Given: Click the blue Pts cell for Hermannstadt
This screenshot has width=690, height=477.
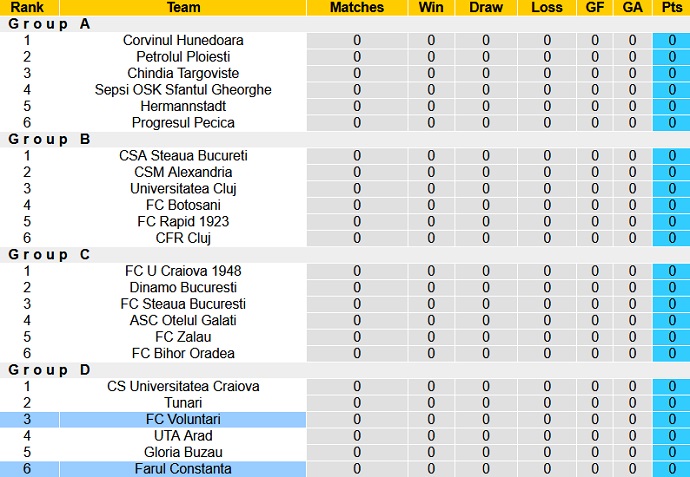Looking at the screenshot, I should [x=672, y=106].
